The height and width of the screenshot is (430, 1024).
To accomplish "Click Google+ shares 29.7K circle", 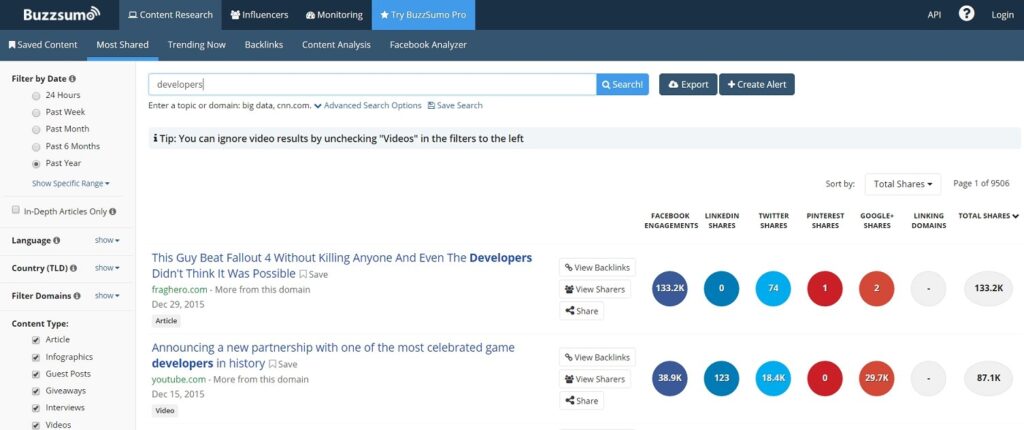I will [876, 379].
